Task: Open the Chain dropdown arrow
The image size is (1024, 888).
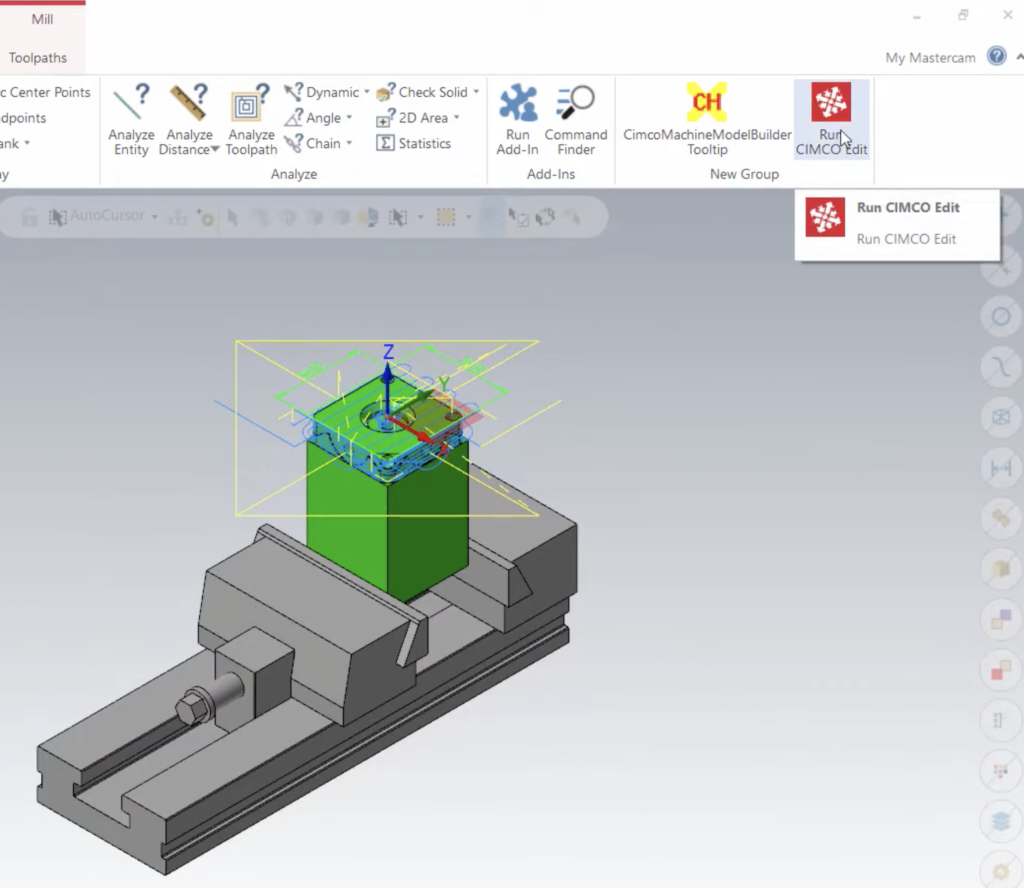Action: (349, 144)
